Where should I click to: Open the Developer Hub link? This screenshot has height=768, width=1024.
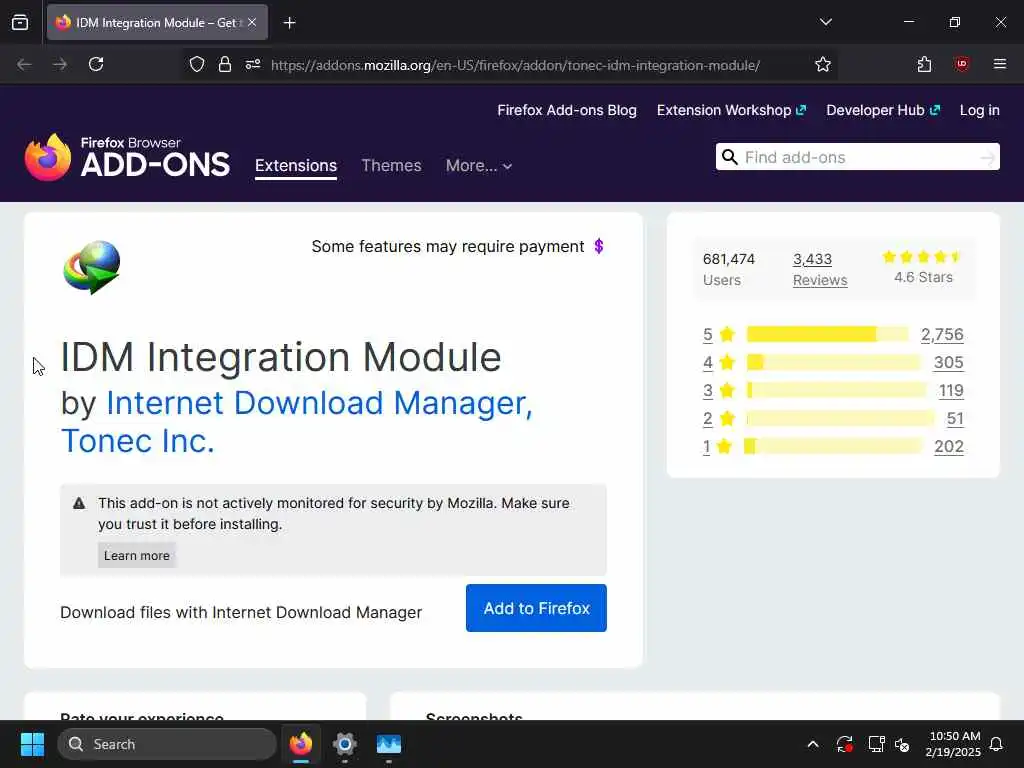click(x=883, y=110)
